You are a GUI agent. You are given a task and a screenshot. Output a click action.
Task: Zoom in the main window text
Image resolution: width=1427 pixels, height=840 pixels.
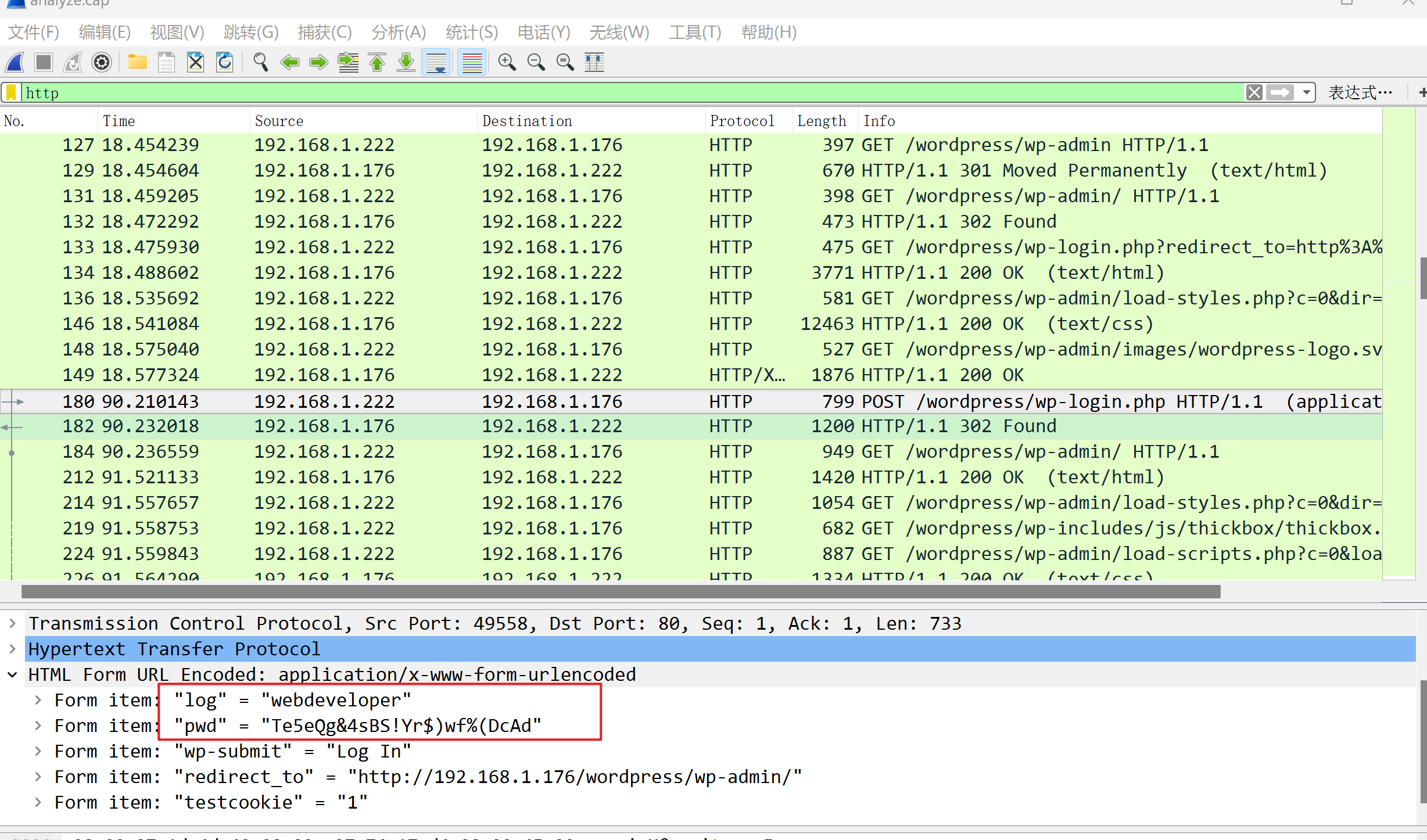(507, 62)
